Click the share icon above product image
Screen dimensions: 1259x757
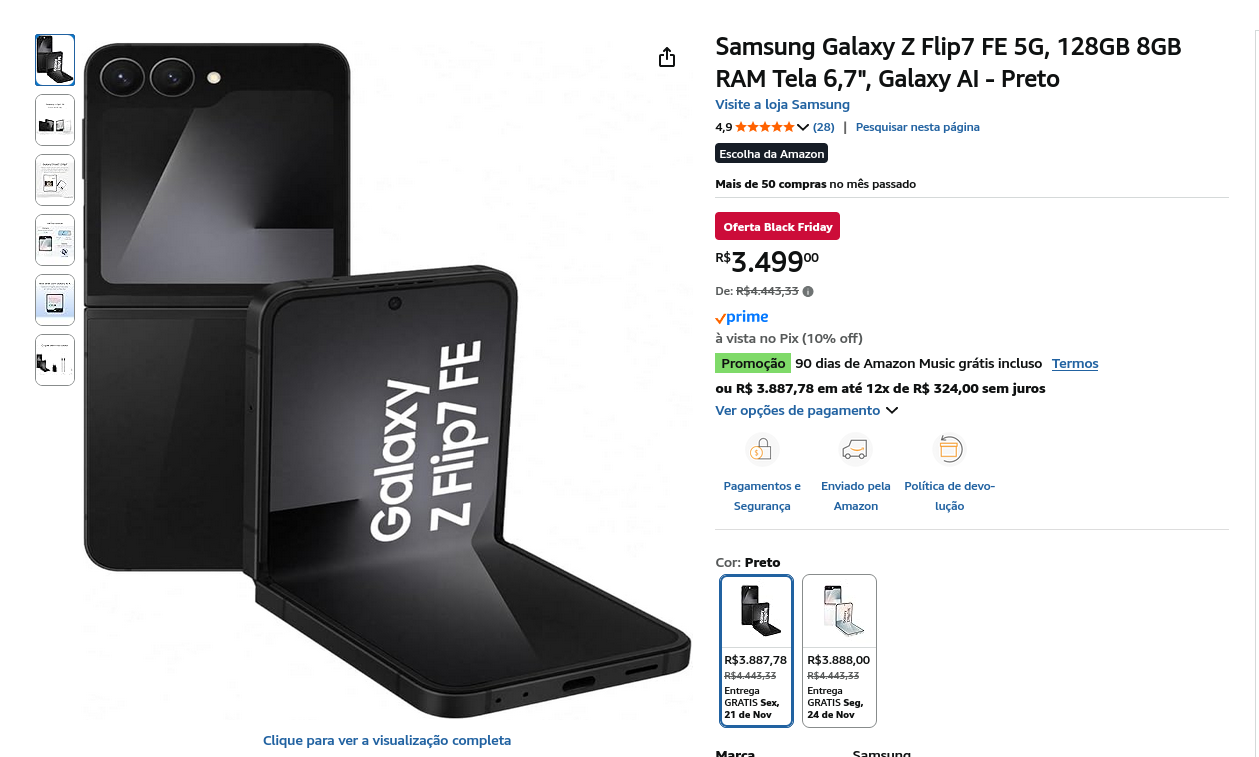(x=667, y=58)
